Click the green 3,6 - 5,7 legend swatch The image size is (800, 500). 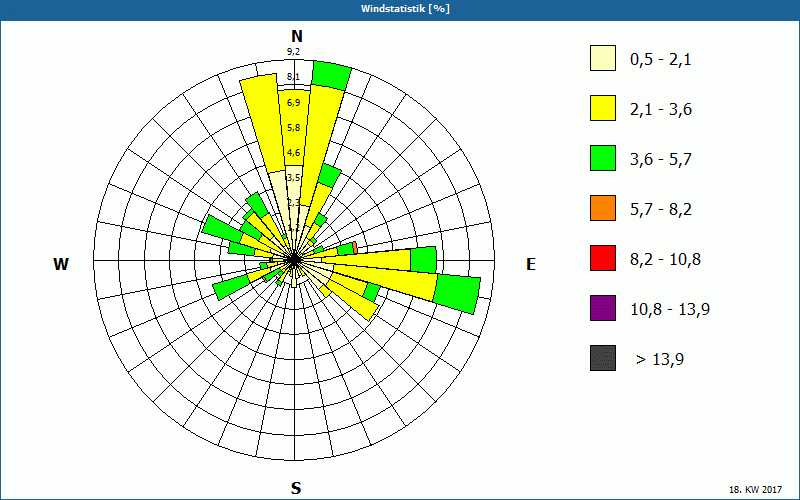pyautogui.click(x=603, y=158)
